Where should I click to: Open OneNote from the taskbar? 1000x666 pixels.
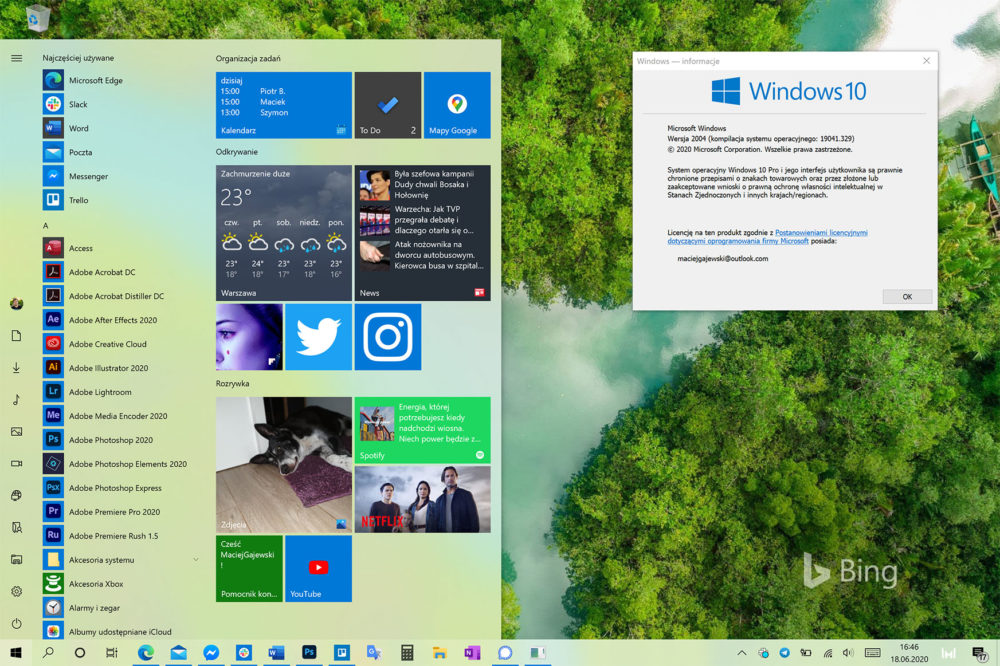(472, 653)
